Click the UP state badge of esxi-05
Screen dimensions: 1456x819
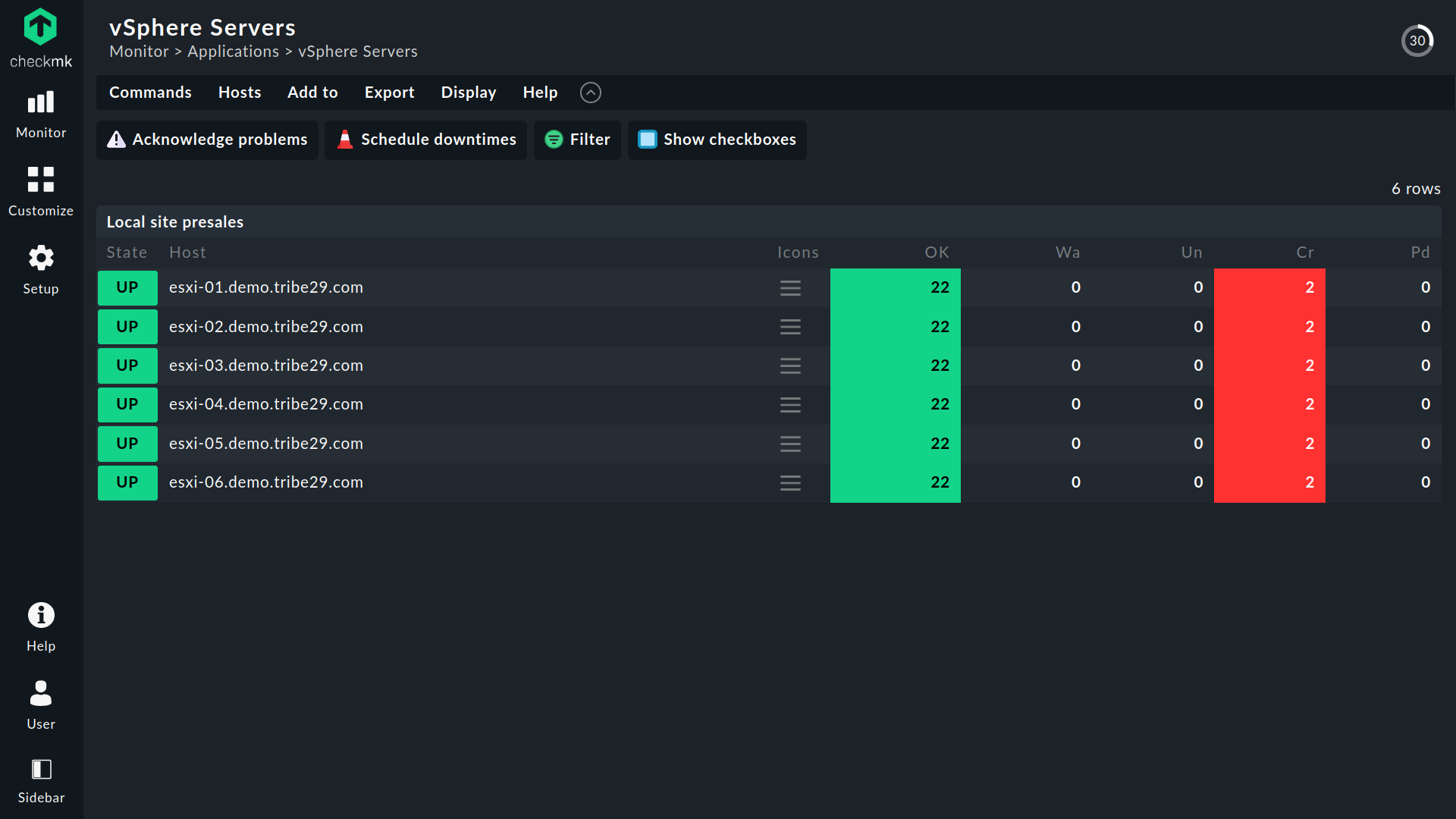(127, 444)
